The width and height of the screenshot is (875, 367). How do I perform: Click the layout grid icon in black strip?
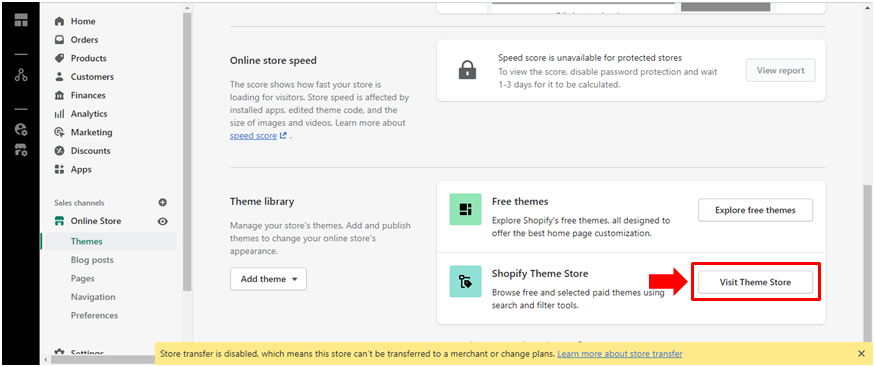(x=21, y=21)
